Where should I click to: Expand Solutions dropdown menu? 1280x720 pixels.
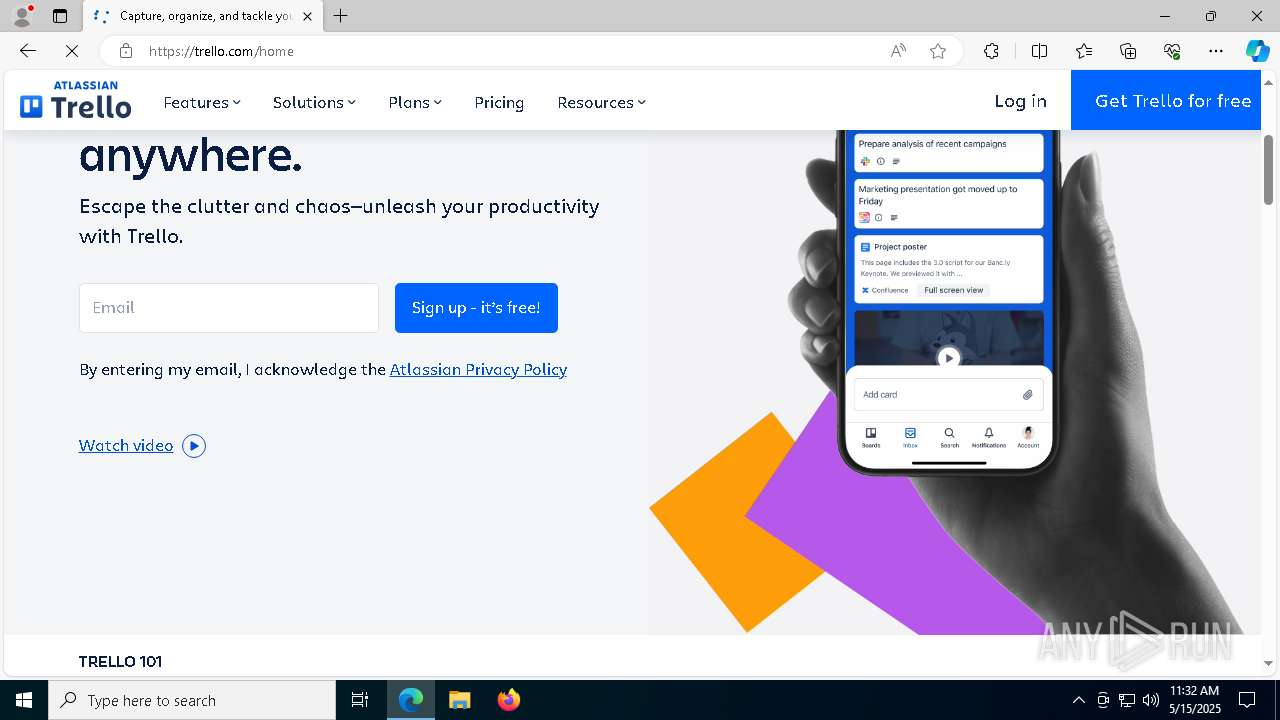pyautogui.click(x=314, y=102)
